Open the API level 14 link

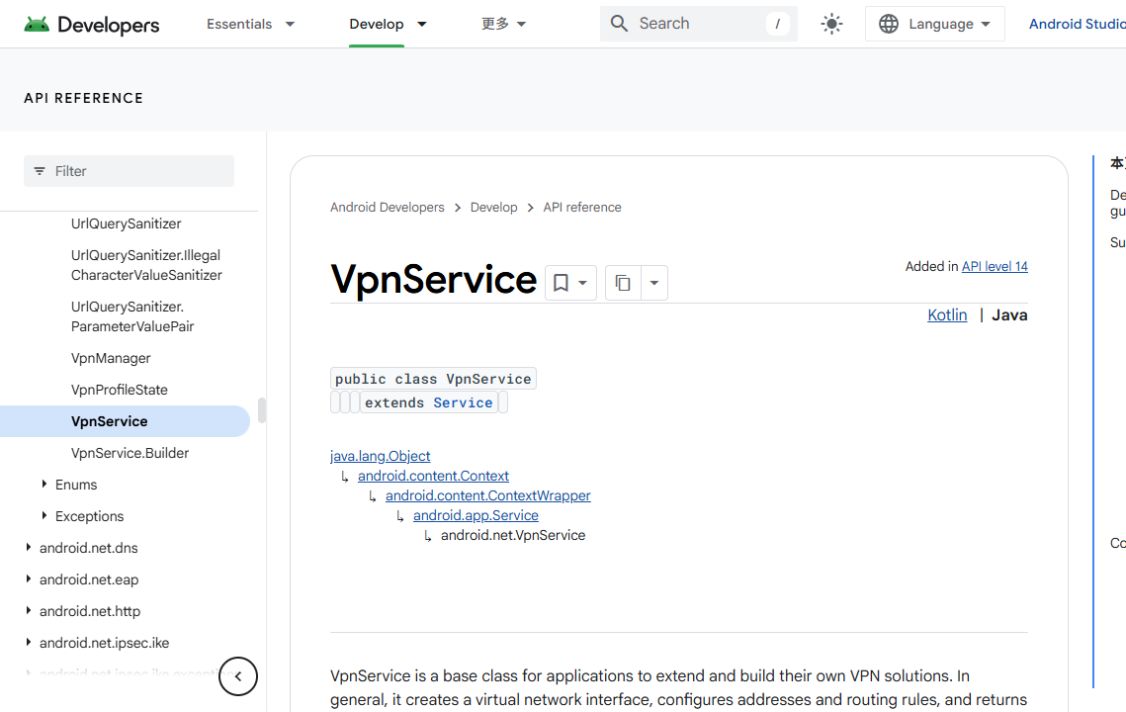(995, 266)
